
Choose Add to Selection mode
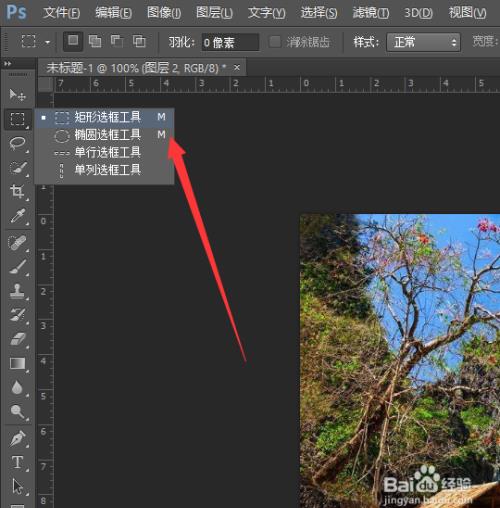click(95, 41)
